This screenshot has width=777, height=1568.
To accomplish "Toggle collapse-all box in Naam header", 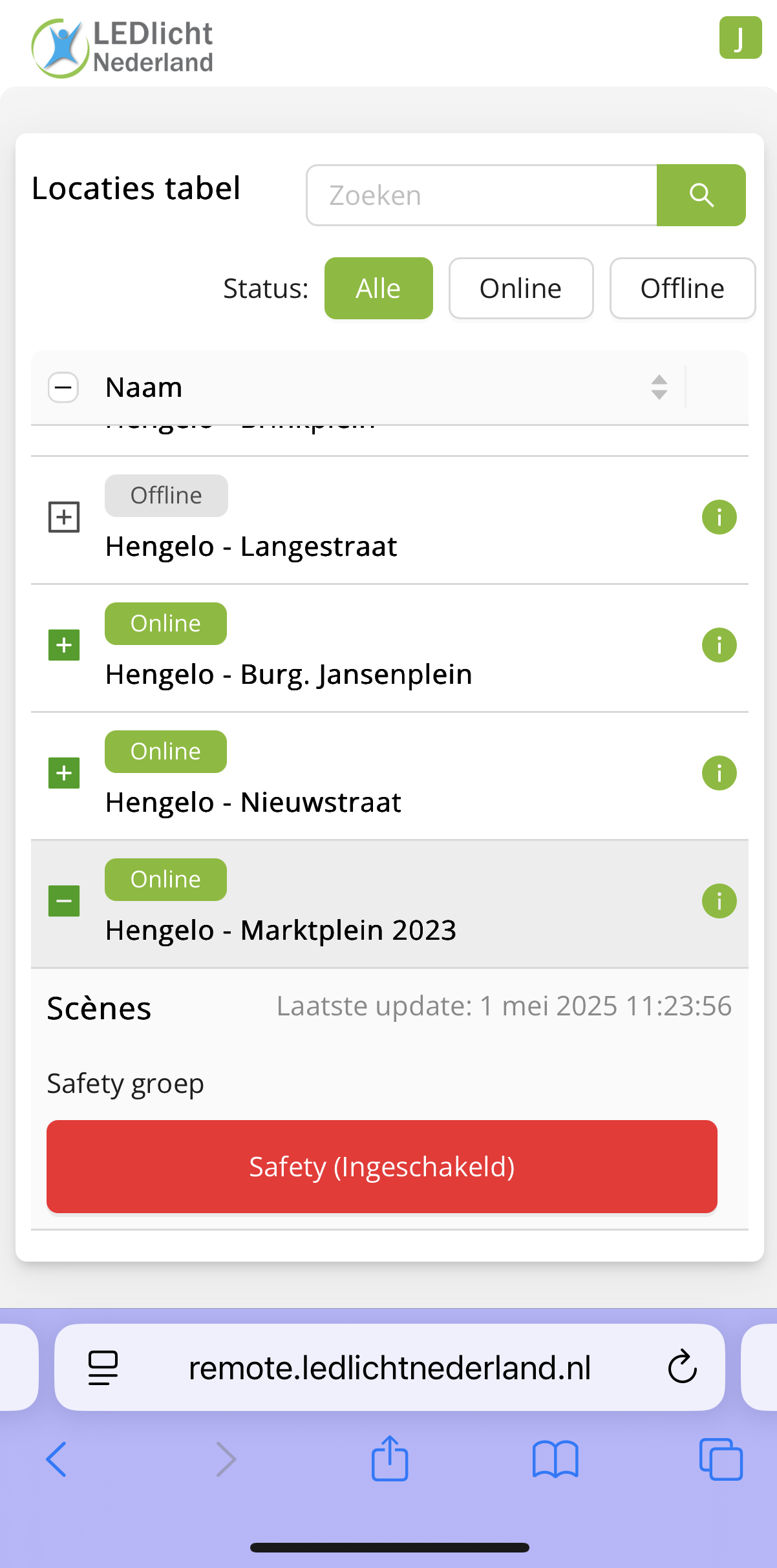I will click(x=63, y=388).
